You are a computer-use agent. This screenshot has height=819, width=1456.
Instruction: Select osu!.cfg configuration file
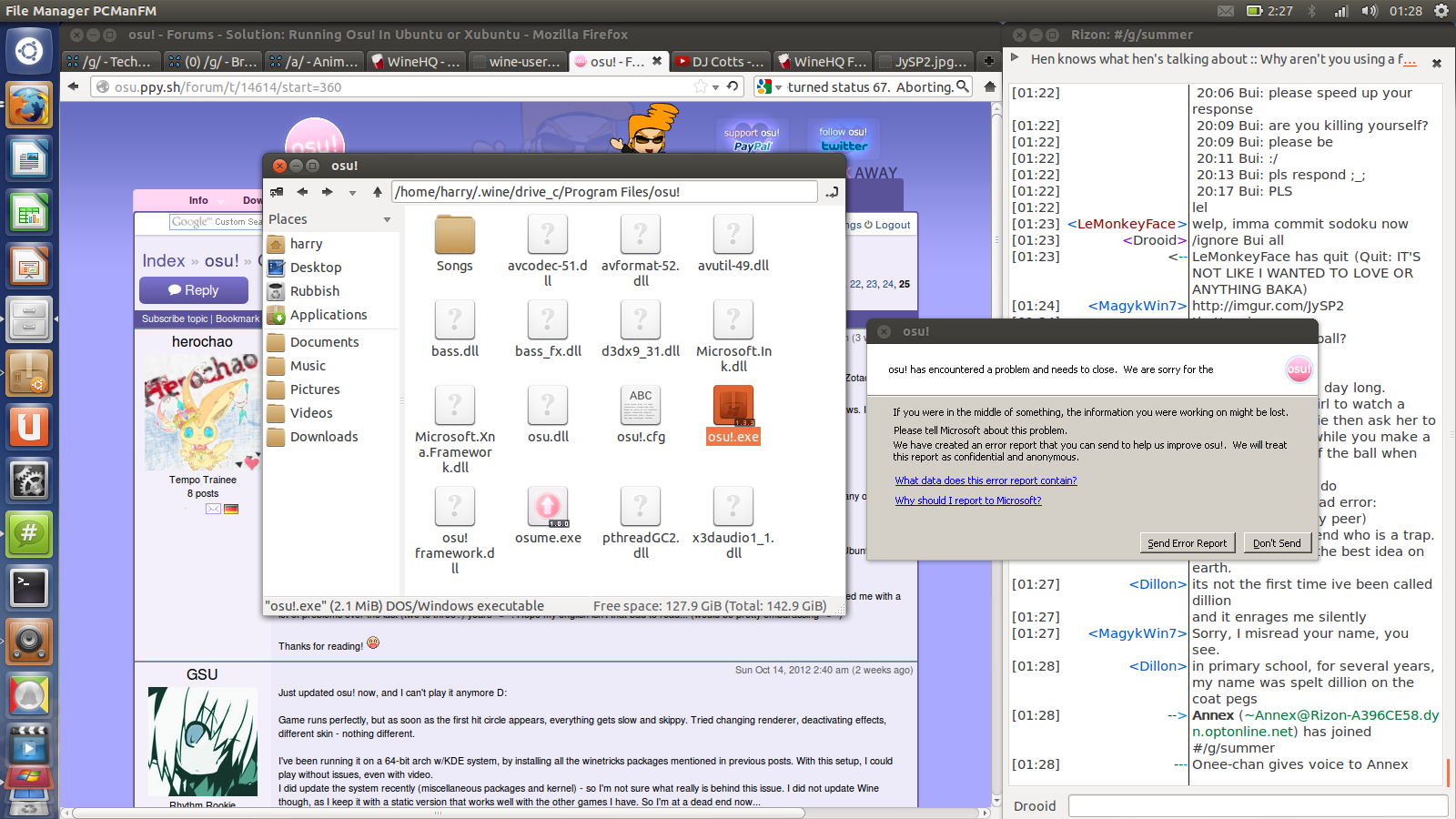coord(641,415)
